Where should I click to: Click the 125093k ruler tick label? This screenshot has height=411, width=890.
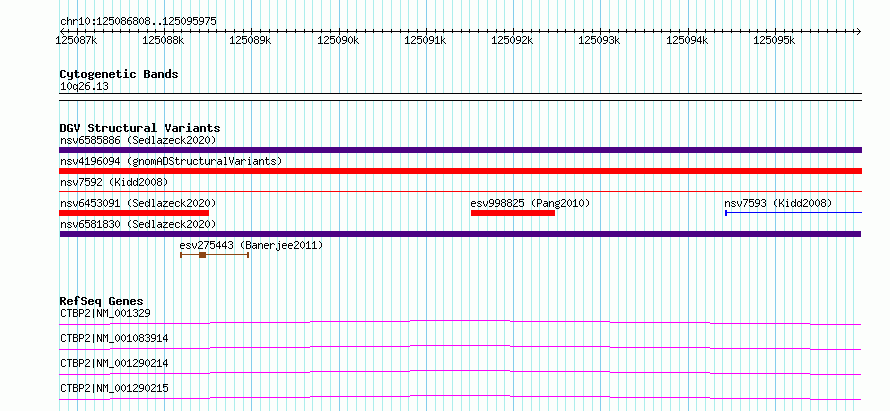point(600,40)
